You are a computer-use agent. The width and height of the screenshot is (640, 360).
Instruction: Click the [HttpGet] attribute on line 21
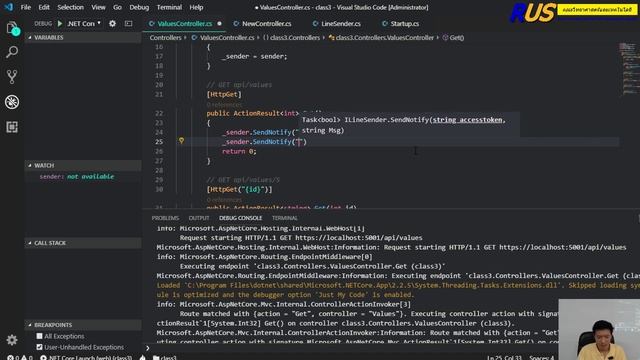(224, 94)
